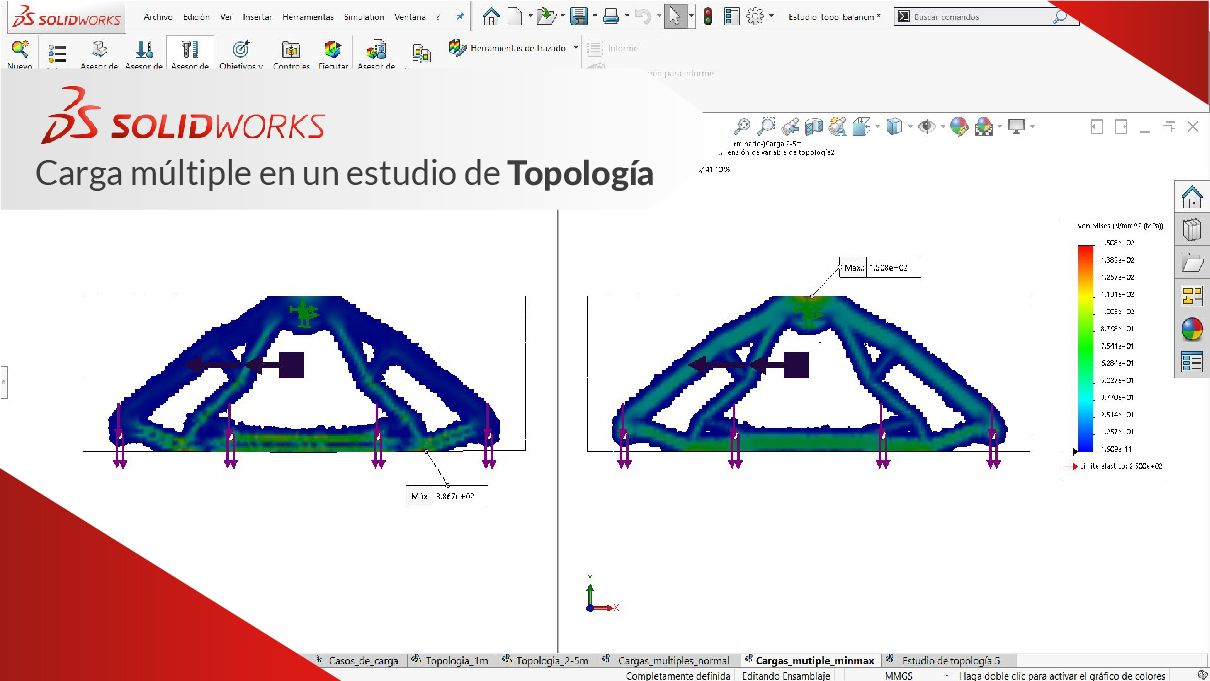Expand the View Orientation dropdown arrow

[x=877, y=127]
